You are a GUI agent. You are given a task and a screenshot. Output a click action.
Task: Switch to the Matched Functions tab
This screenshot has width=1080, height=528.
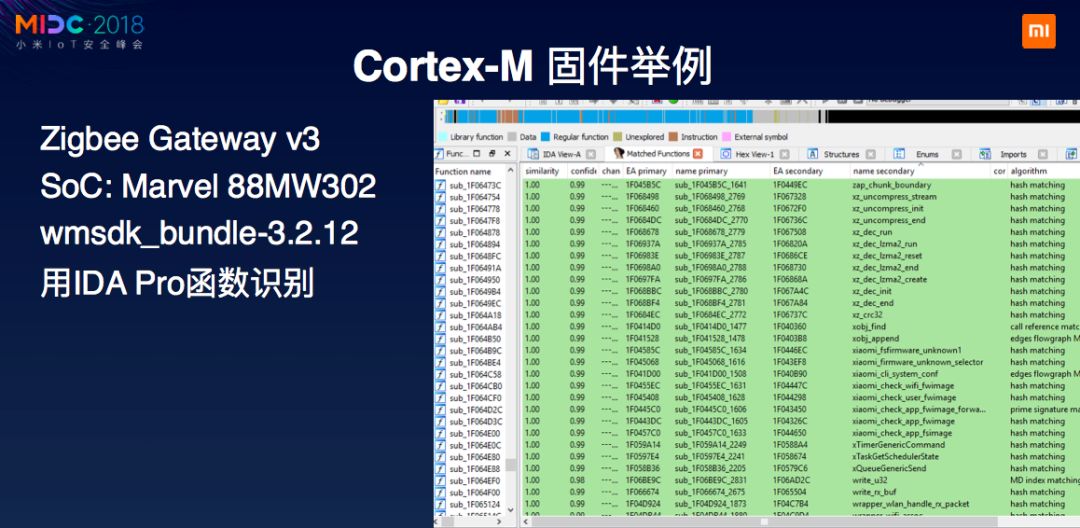(657, 154)
